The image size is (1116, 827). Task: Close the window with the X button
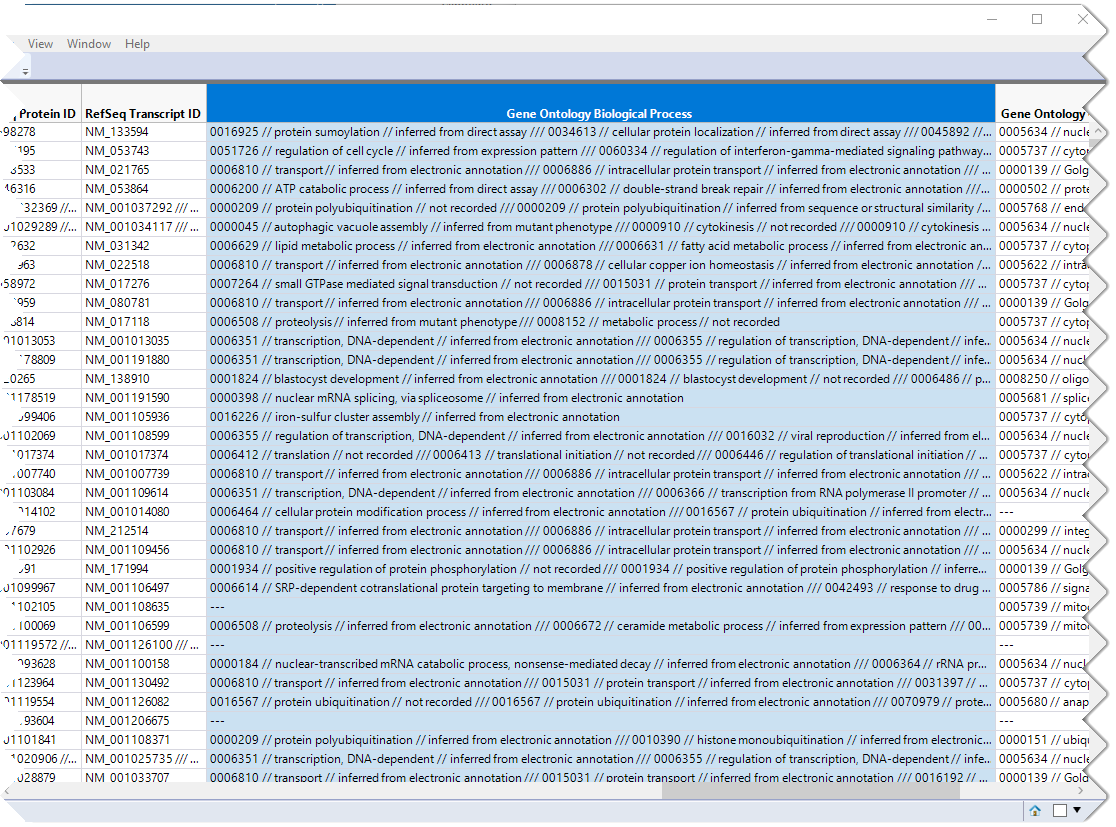click(1082, 19)
